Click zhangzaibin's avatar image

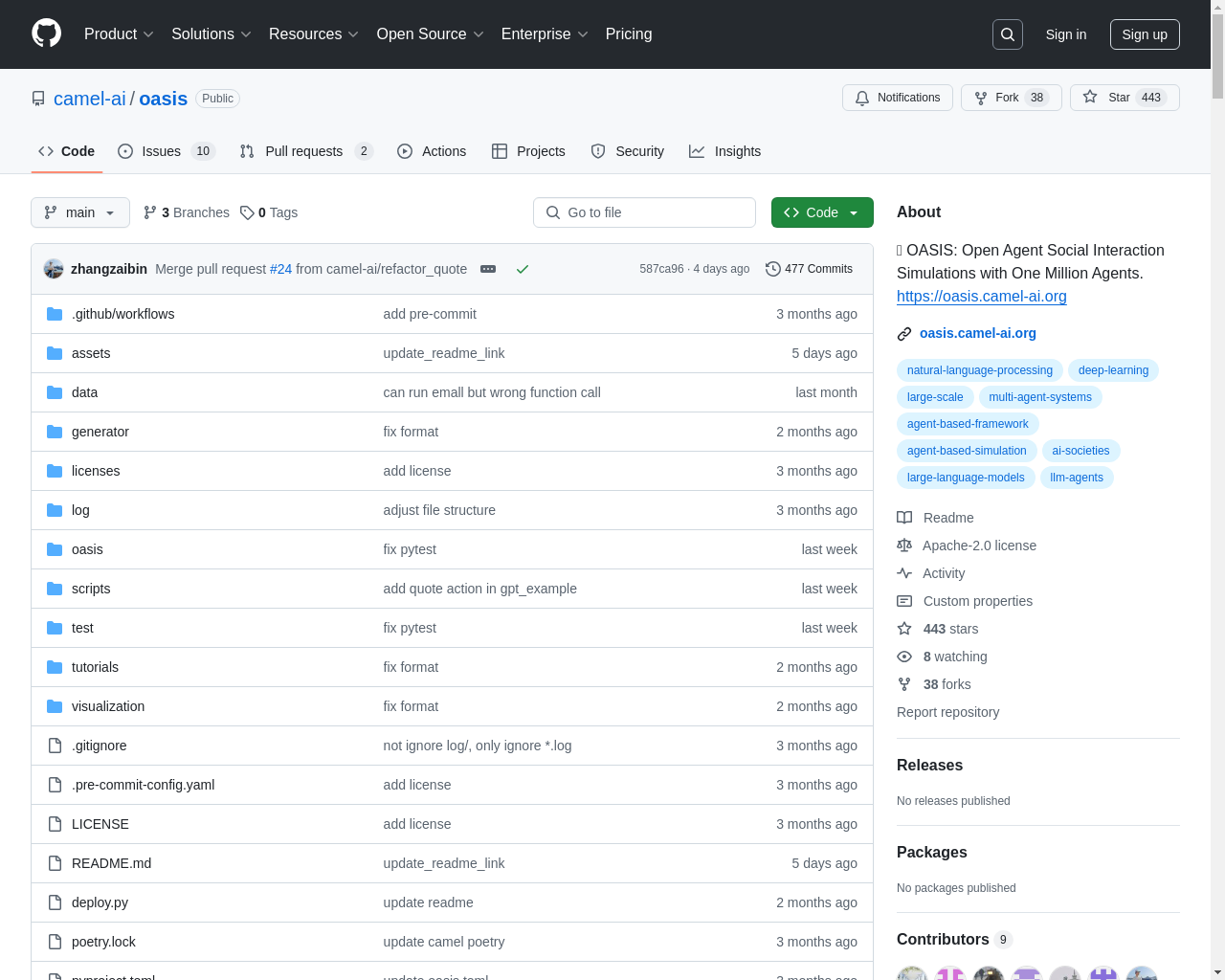(54, 269)
